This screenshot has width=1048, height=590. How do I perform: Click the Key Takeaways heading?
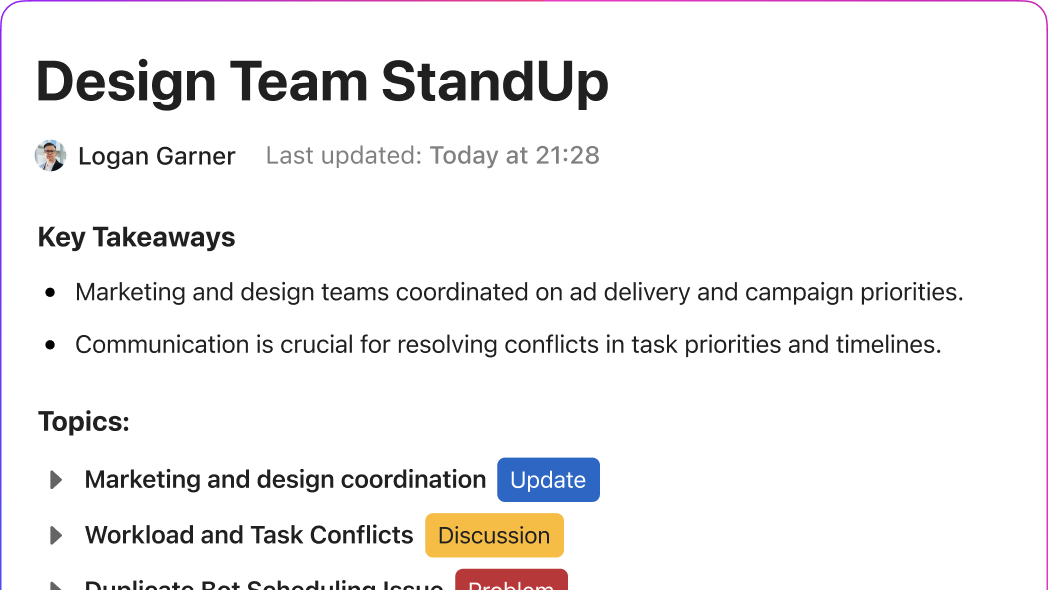[136, 237]
